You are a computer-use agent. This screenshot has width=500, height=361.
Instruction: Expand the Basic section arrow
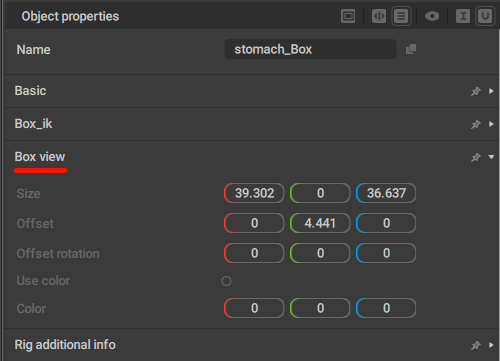tap(491, 91)
